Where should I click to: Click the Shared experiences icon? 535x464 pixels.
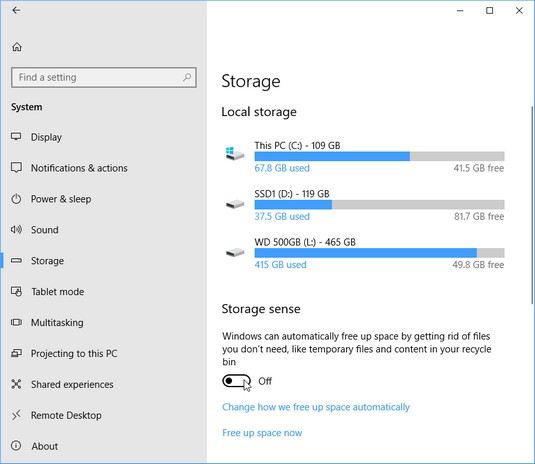coord(16,384)
